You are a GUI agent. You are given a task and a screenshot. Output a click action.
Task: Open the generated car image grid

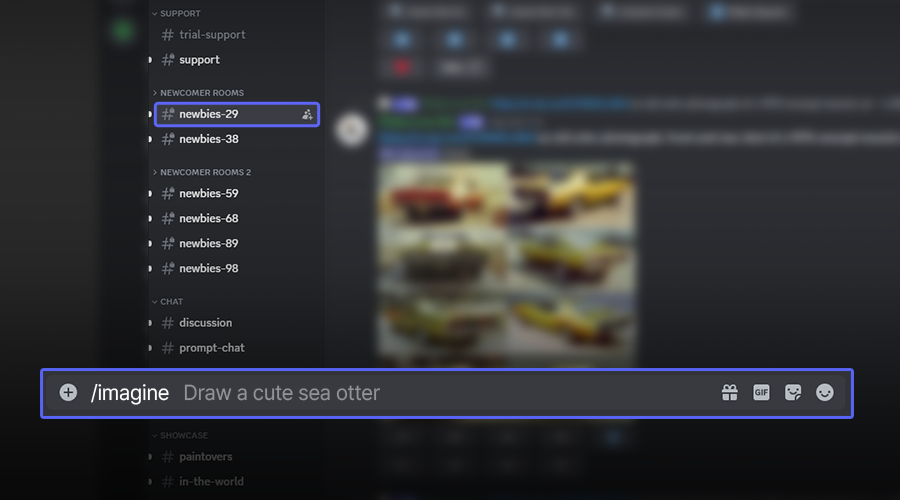pos(507,264)
